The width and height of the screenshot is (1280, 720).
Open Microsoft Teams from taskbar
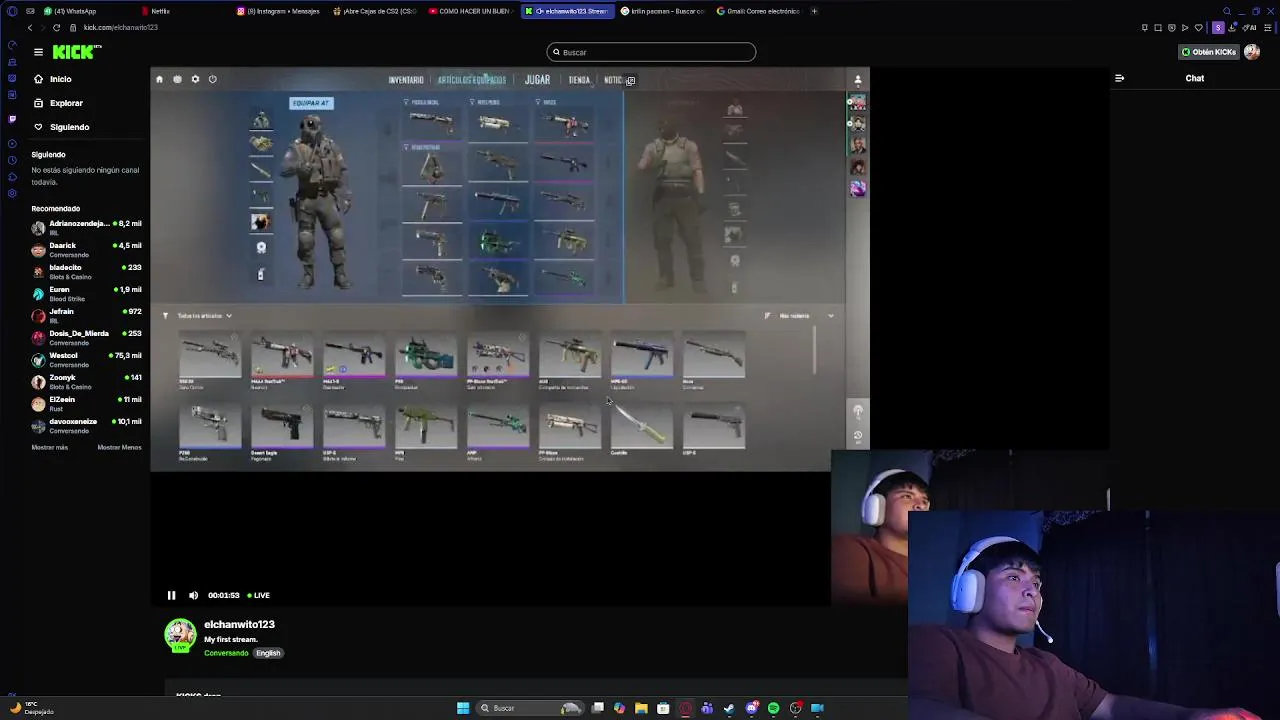[x=707, y=708]
